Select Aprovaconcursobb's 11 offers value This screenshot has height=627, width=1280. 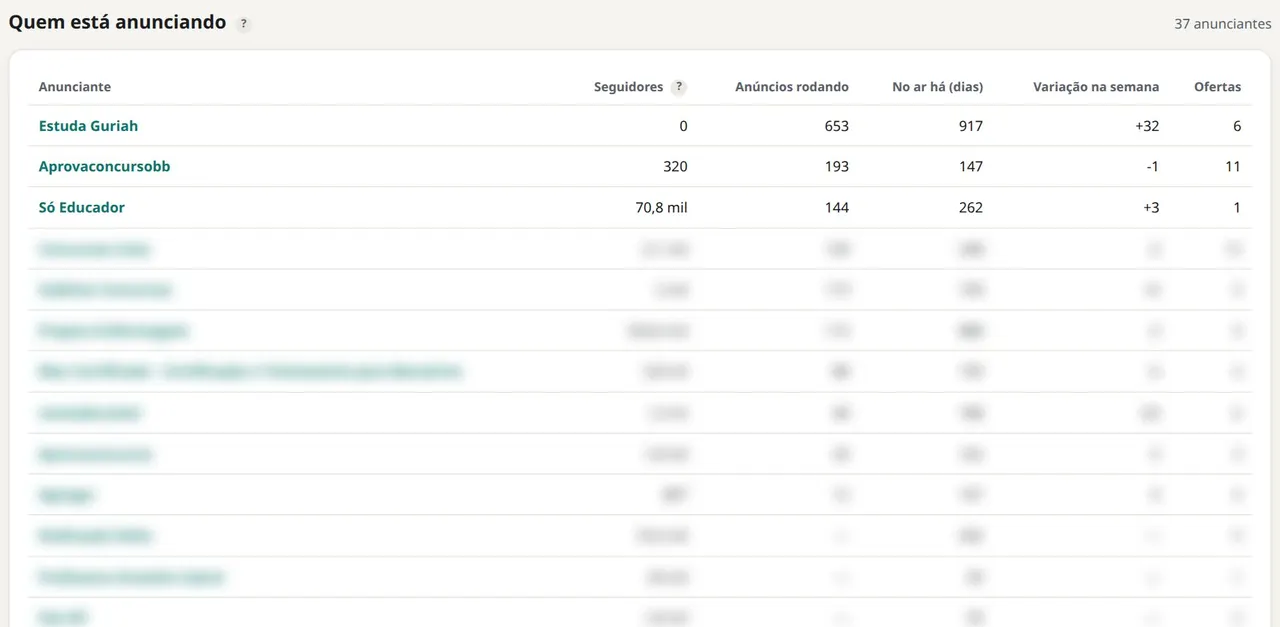(x=1233, y=167)
